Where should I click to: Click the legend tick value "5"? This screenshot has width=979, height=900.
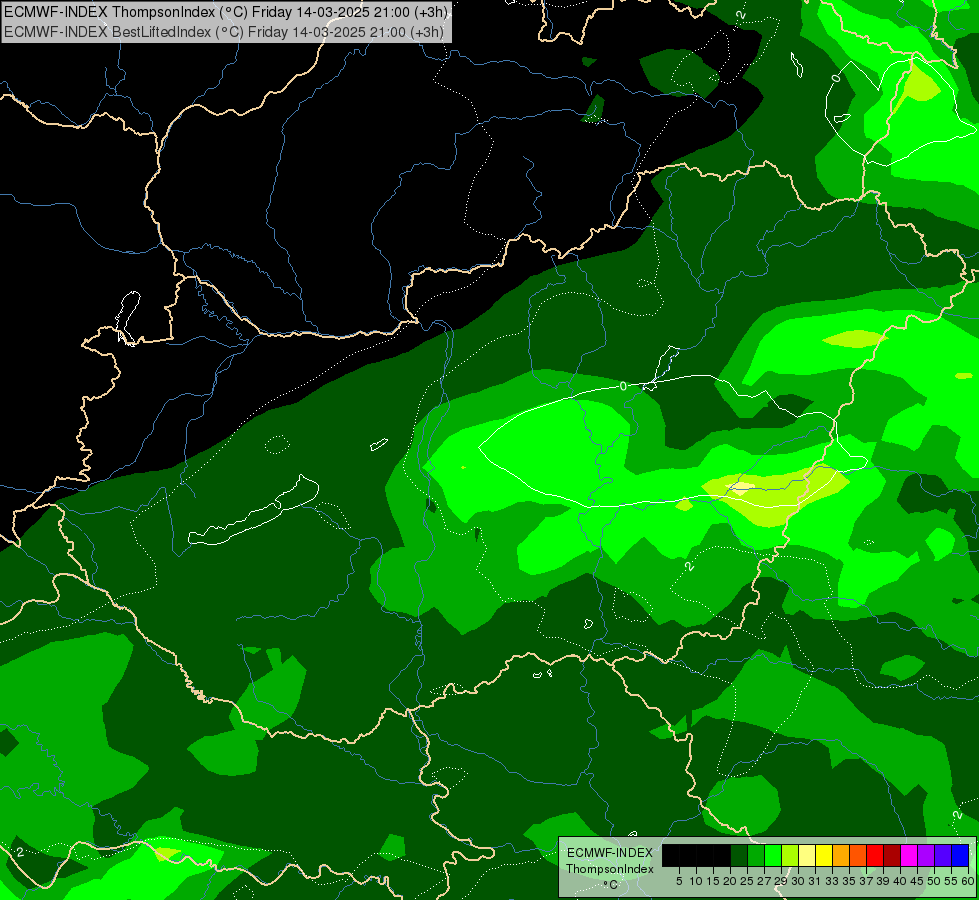[679, 881]
